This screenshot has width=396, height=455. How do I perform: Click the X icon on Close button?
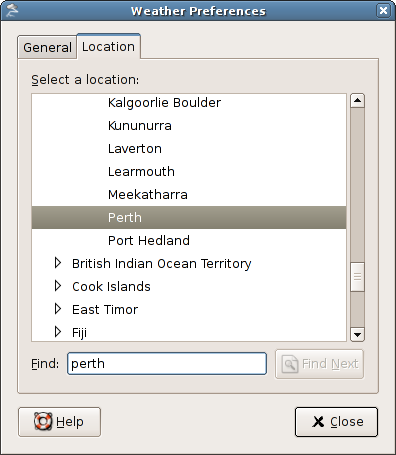(x=318, y=422)
